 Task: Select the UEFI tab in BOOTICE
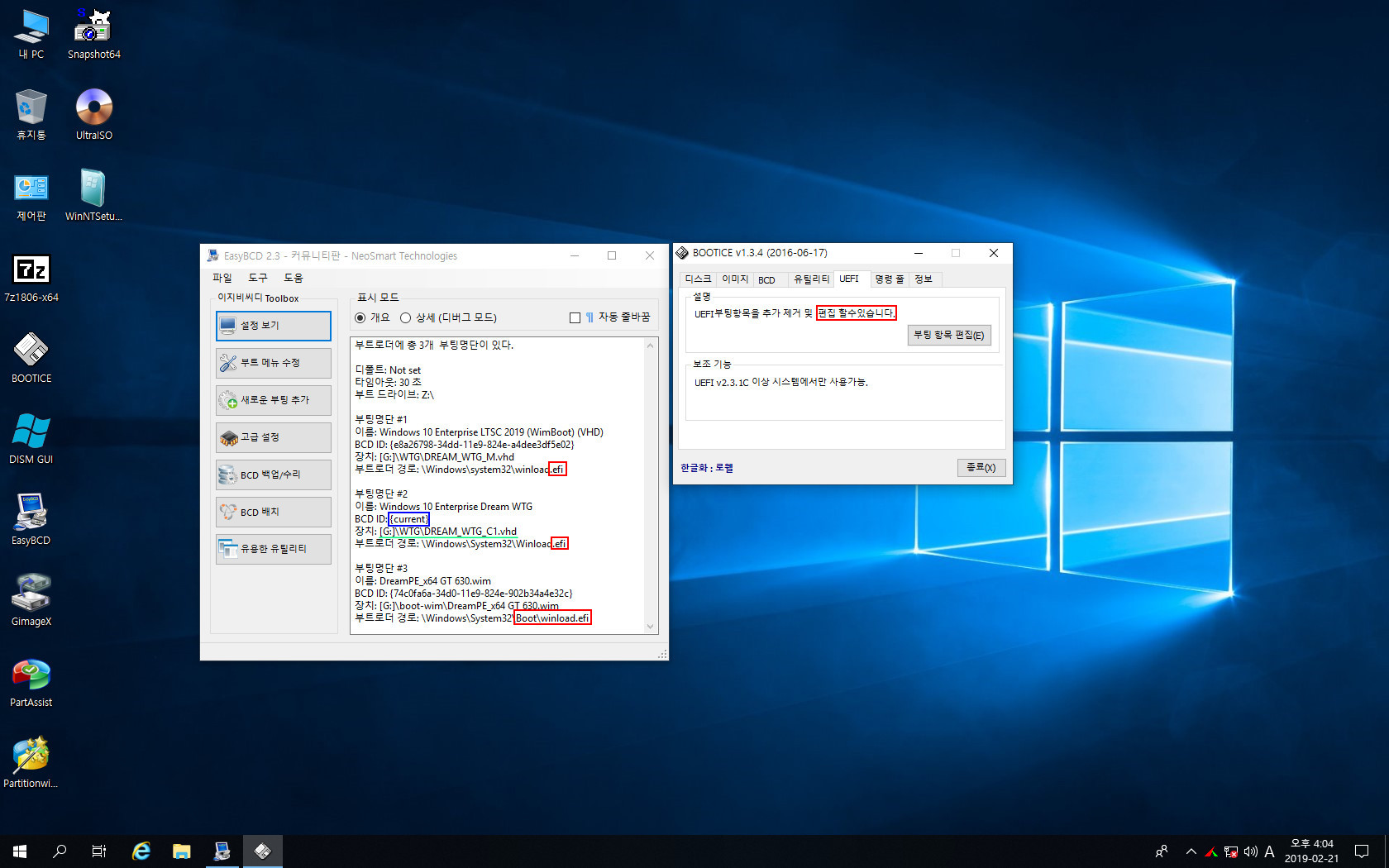[x=849, y=279]
